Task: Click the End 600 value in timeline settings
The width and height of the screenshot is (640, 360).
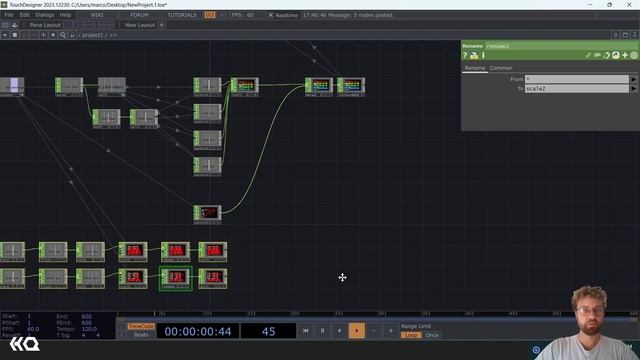Action: (87, 316)
